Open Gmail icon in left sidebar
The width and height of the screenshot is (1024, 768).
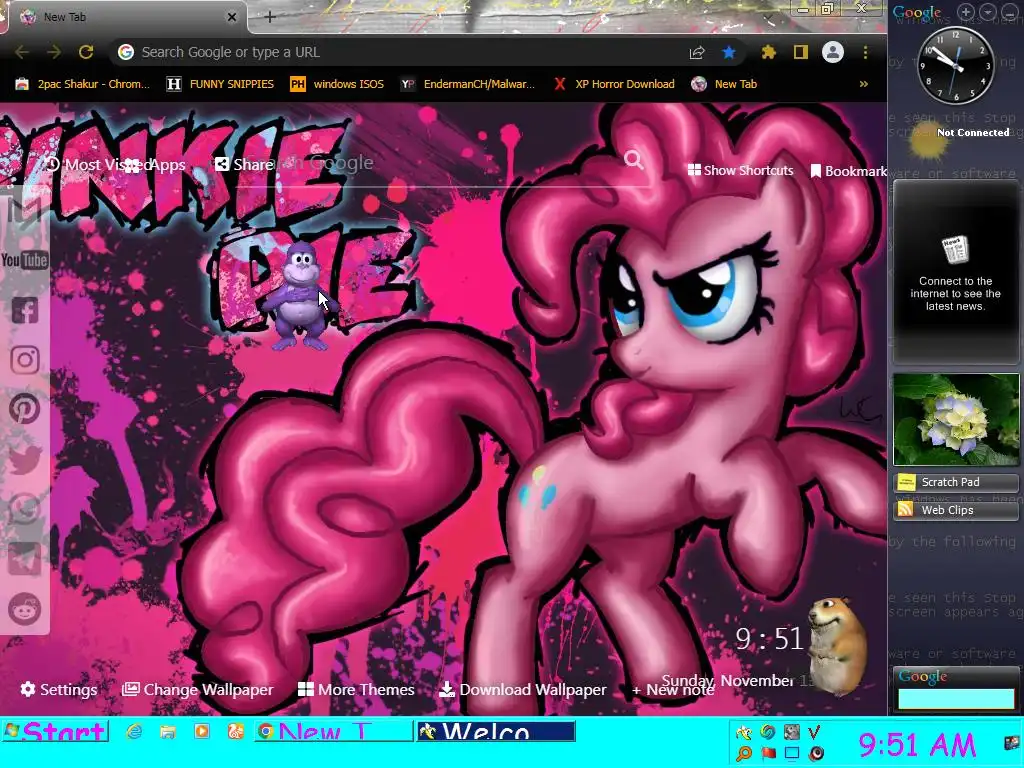pyautogui.click(x=25, y=211)
